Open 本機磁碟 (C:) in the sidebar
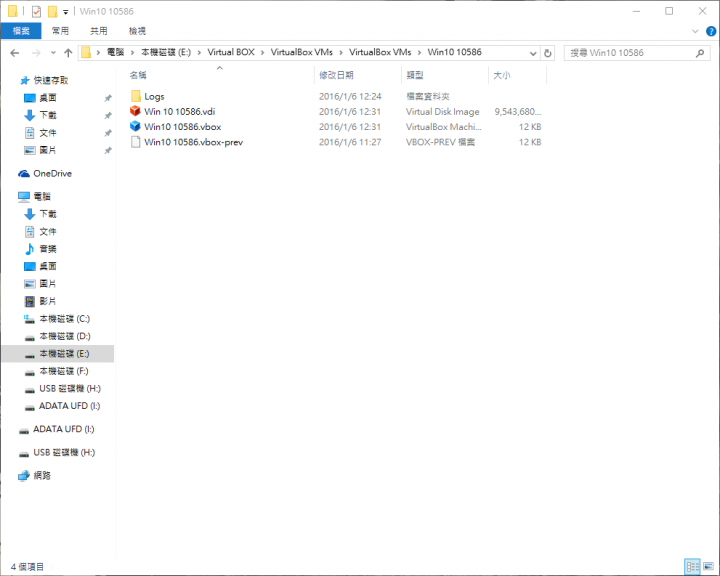This screenshot has height=576, width=720. [64, 319]
